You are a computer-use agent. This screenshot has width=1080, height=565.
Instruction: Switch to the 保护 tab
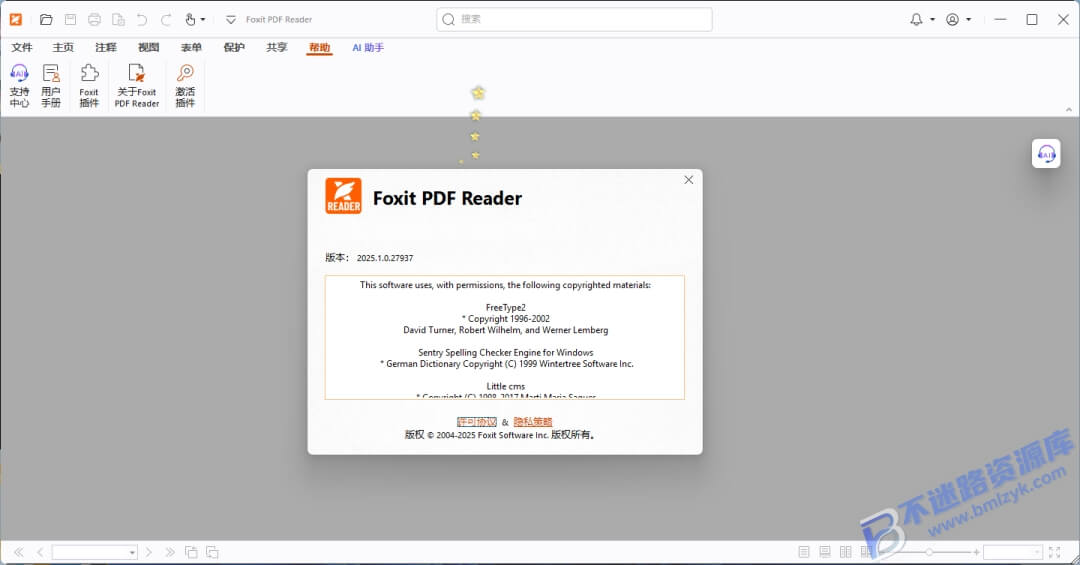pyautogui.click(x=233, y=47)
